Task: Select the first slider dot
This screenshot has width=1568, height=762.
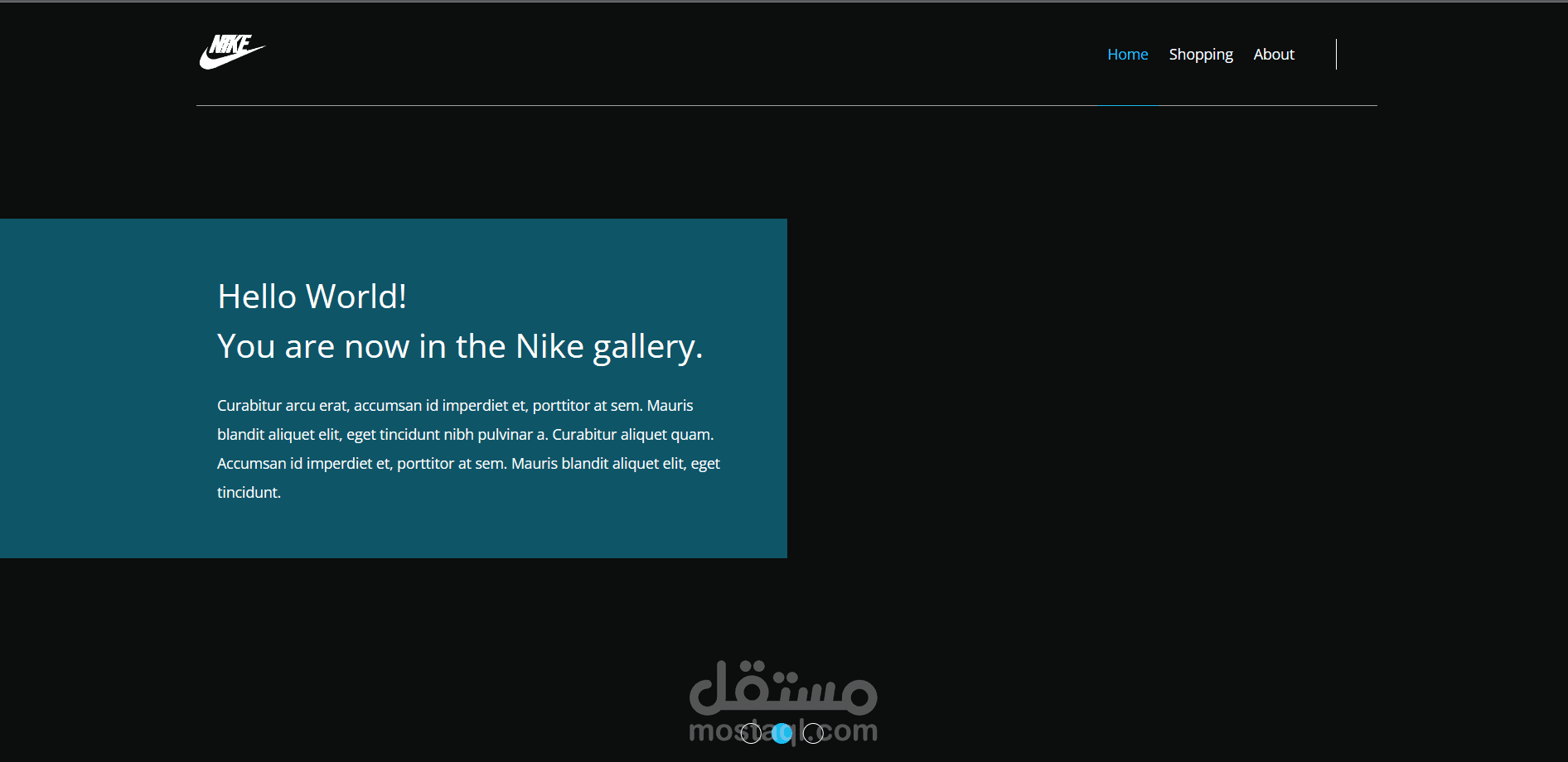Action: [751, 733]
